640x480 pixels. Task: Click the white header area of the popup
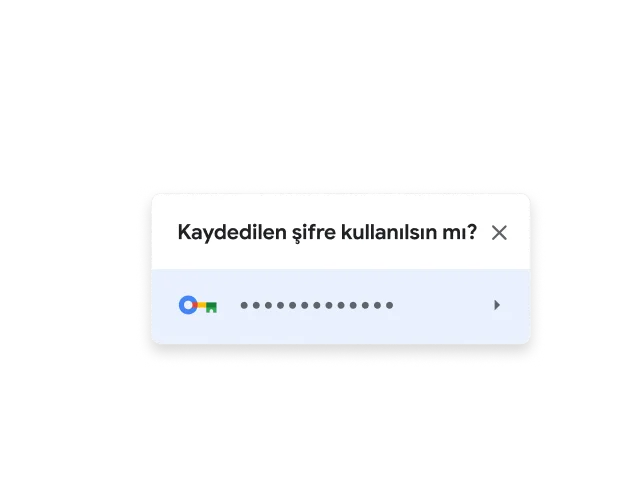341,208
